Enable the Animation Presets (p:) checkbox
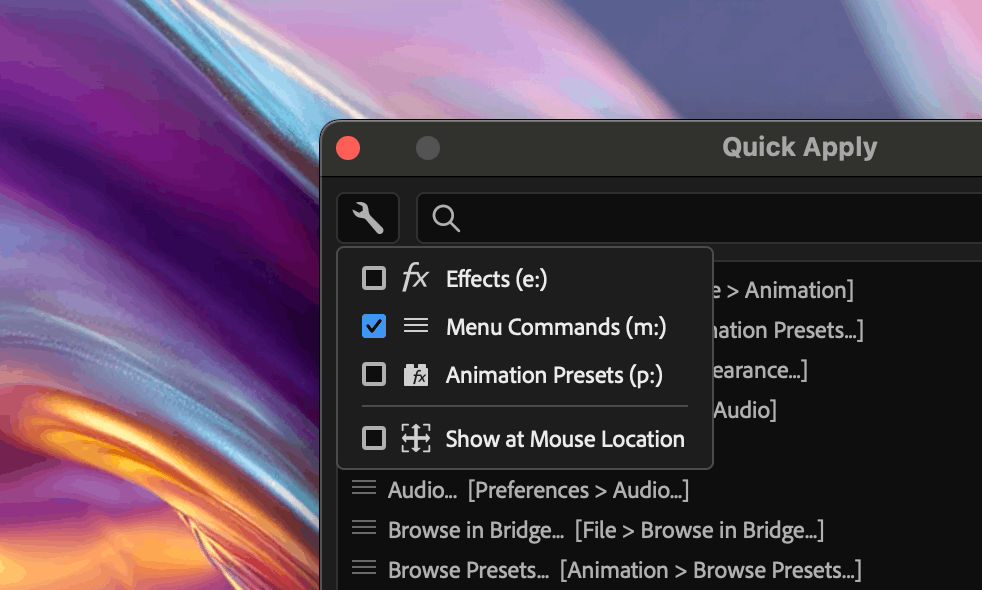 point(374,375)
